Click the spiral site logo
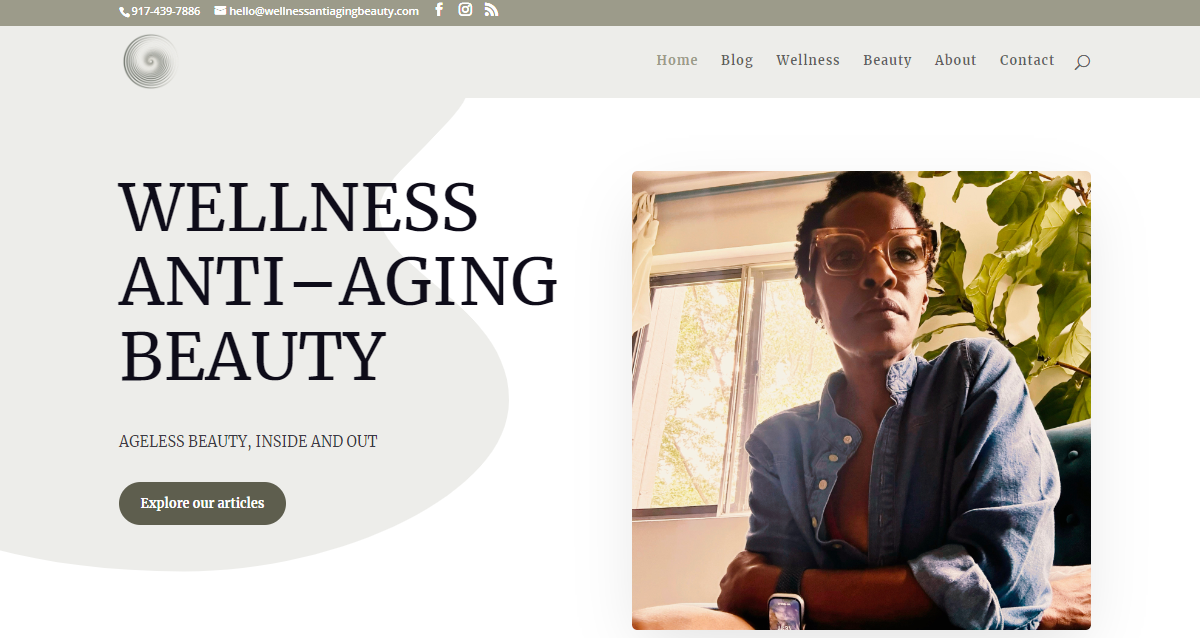1200x638 pixels. [x=150, y=61]
